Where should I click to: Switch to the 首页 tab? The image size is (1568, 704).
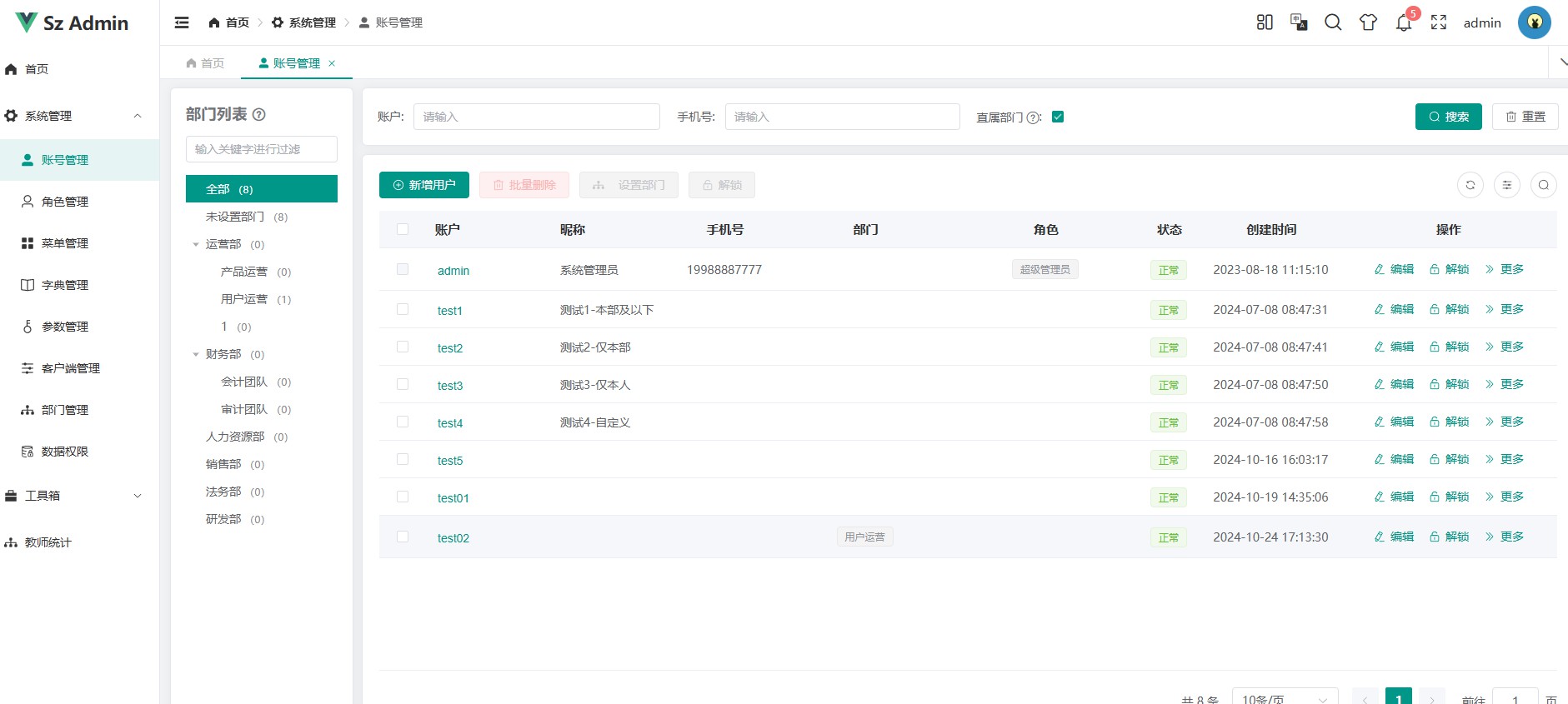pos(205,63)
